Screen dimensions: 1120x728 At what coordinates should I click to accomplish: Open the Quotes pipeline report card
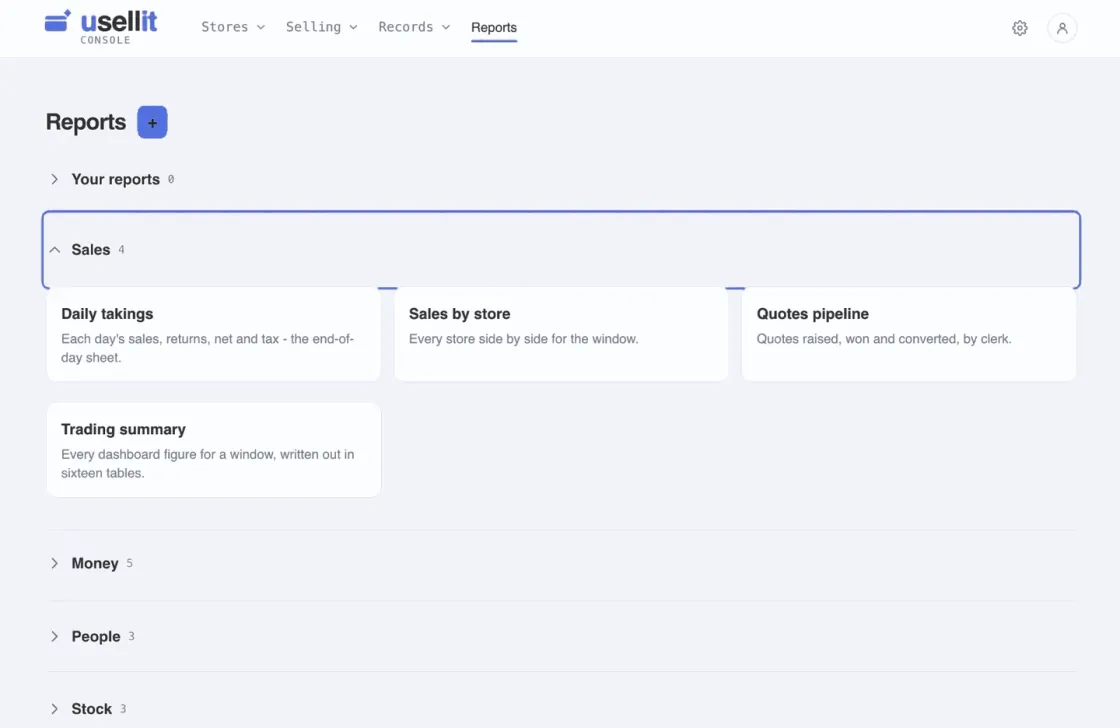[x=909, y=334]
